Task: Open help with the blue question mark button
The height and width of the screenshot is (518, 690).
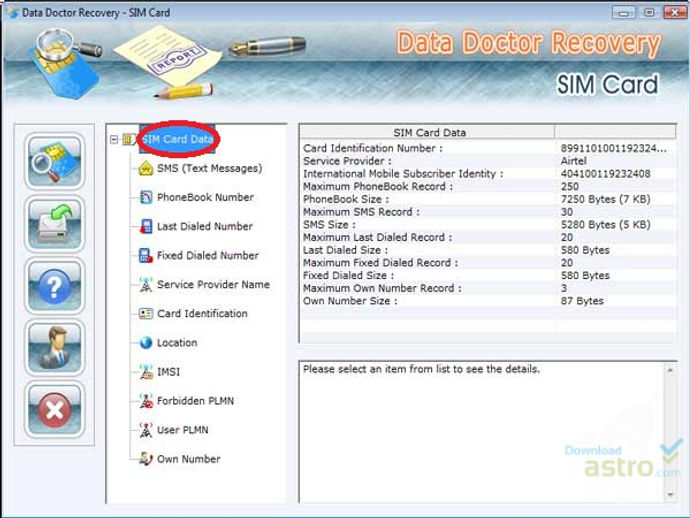Action: (x=55, y=286)
